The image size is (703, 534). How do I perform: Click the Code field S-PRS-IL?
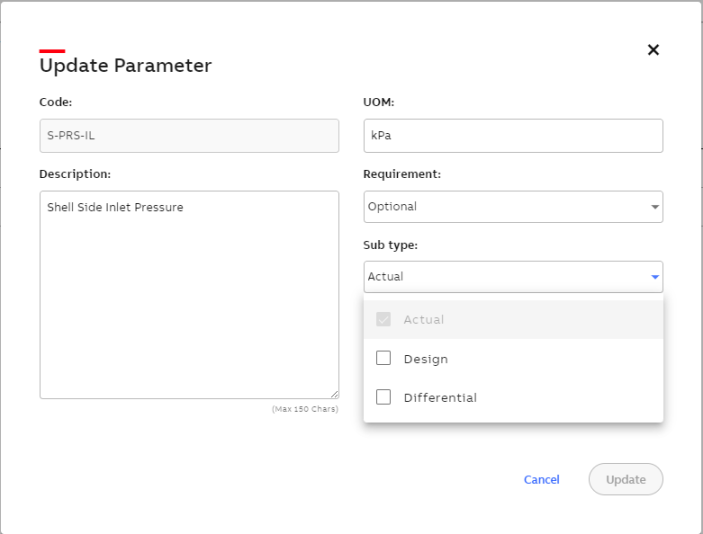[x=189, y=136]
